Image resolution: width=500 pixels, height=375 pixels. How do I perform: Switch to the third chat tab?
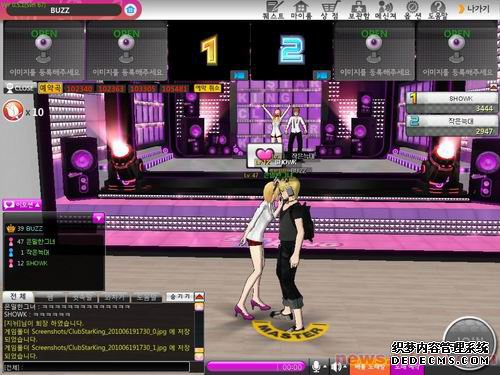pos(82,297)
